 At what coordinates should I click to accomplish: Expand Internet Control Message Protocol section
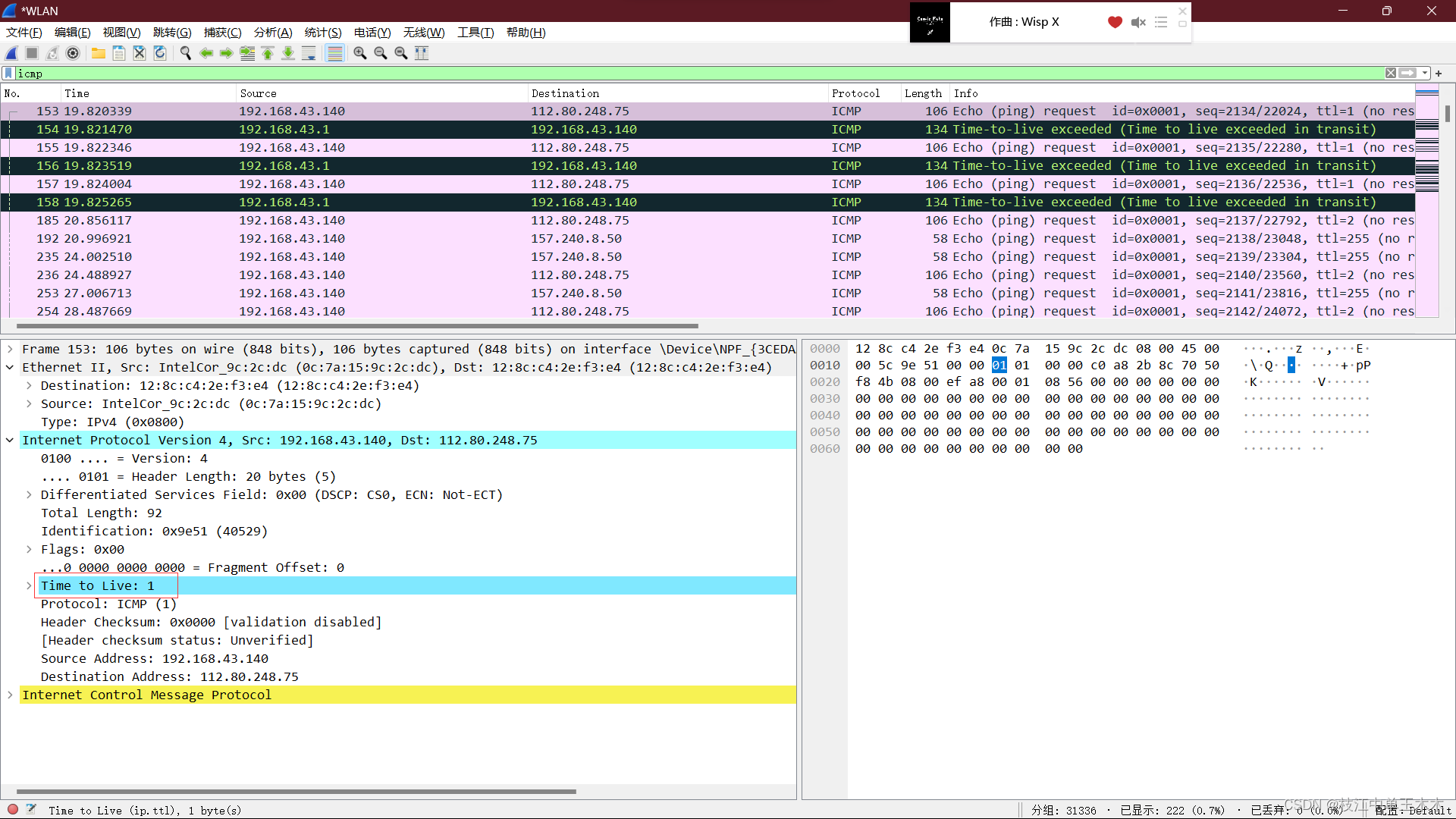[x=10, y=695]
